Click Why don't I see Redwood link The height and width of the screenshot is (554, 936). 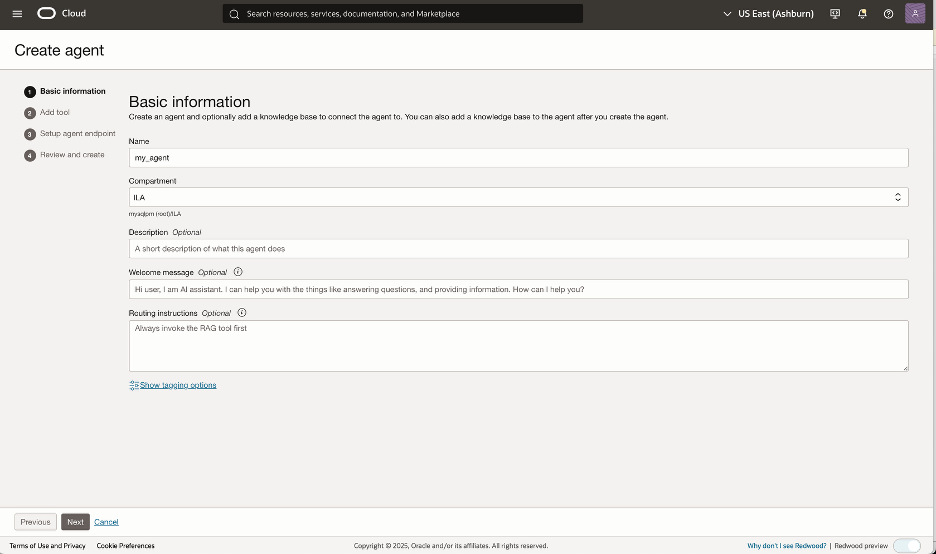[787, 546]
